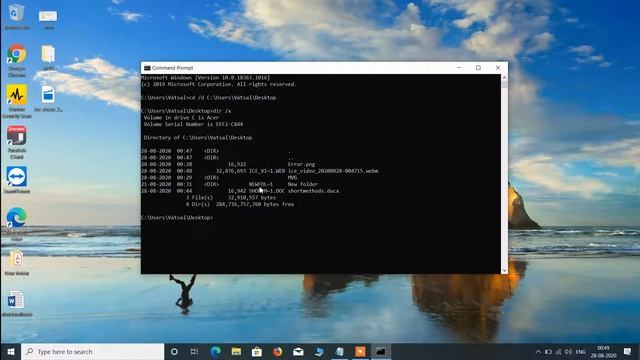Minimize the Command Prompt window
The height and width of the screenshot is (360, 640).
pyautogui.click(x=459, y=68)
